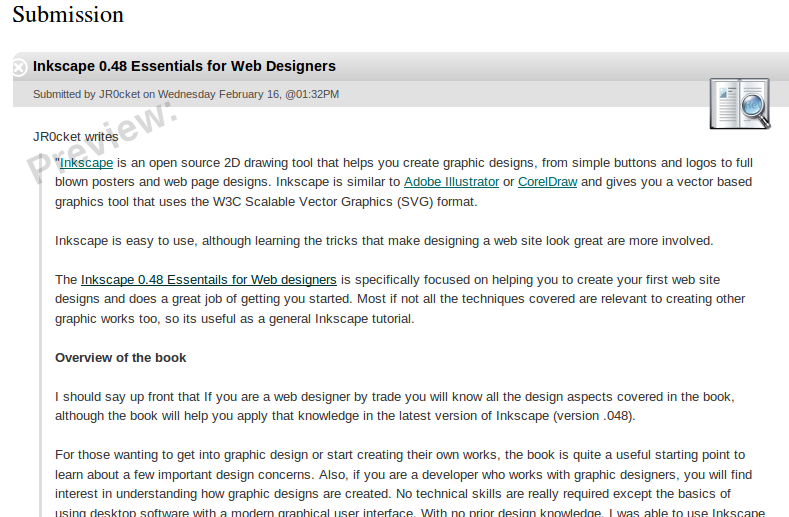Image resolution: width=789 pixels, height=517 pixels.
Task: Click the circled X icon beside the title
Action: point(19,67)
